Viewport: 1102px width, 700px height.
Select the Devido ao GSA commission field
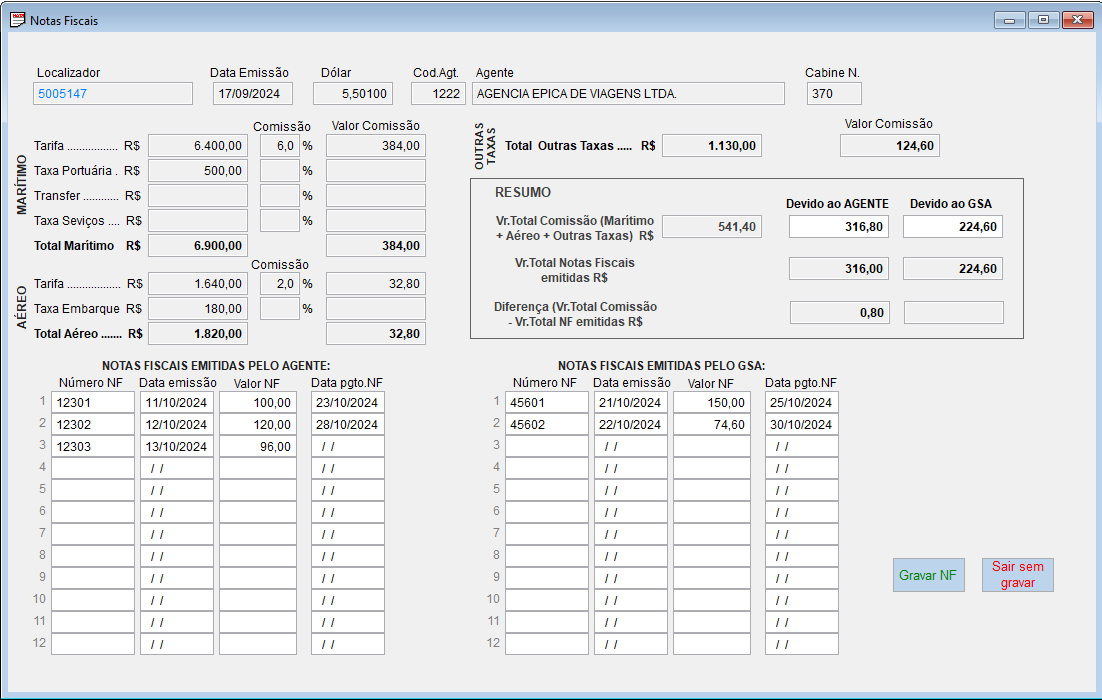coord(952,227)
